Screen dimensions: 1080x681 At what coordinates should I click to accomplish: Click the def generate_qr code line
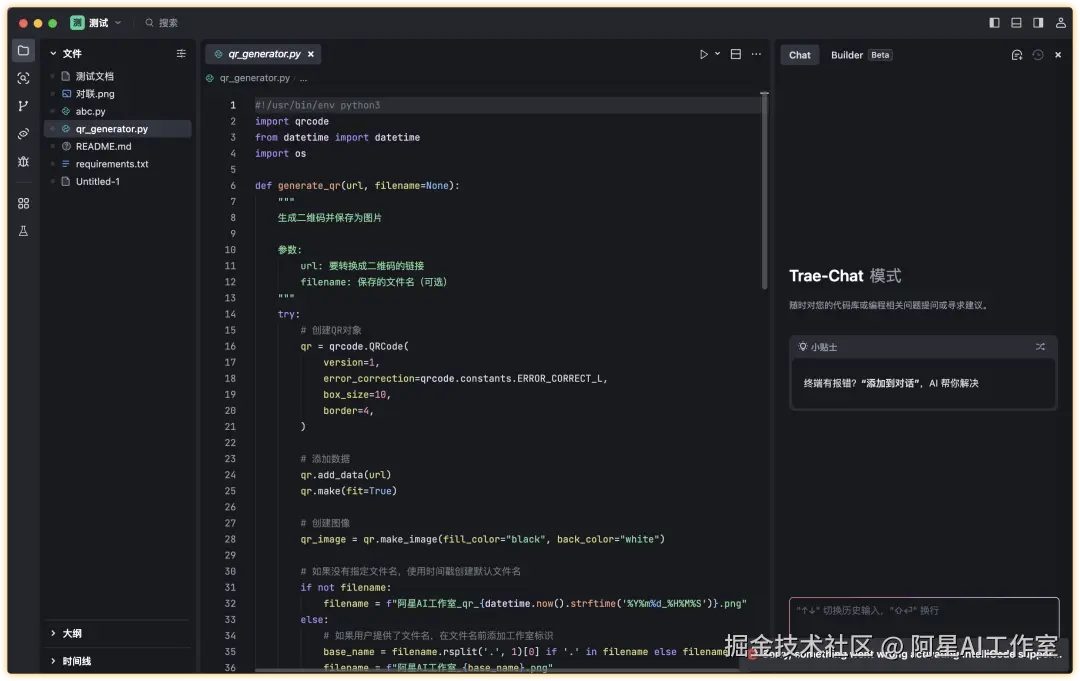click(357, 186)
